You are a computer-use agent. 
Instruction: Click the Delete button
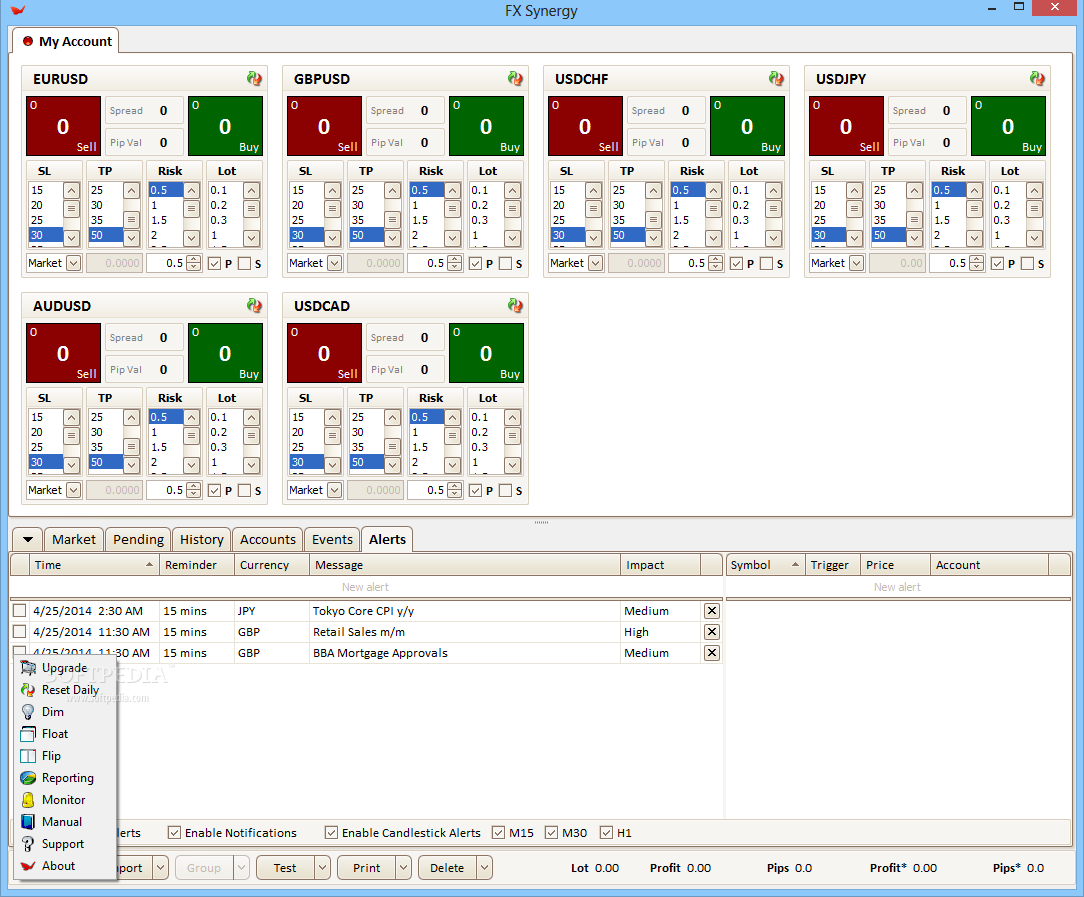pyautogui.click(x=447, y=868)
